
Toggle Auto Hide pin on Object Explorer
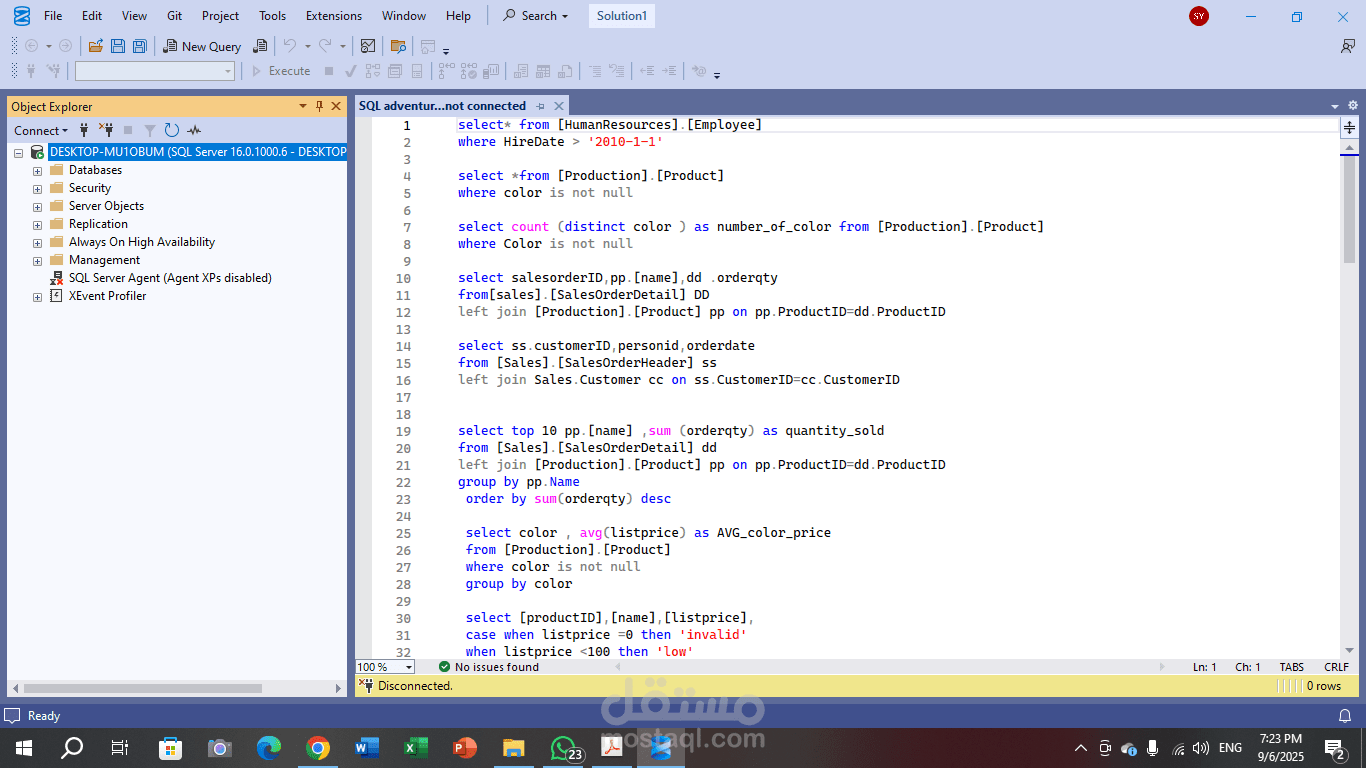319,106
